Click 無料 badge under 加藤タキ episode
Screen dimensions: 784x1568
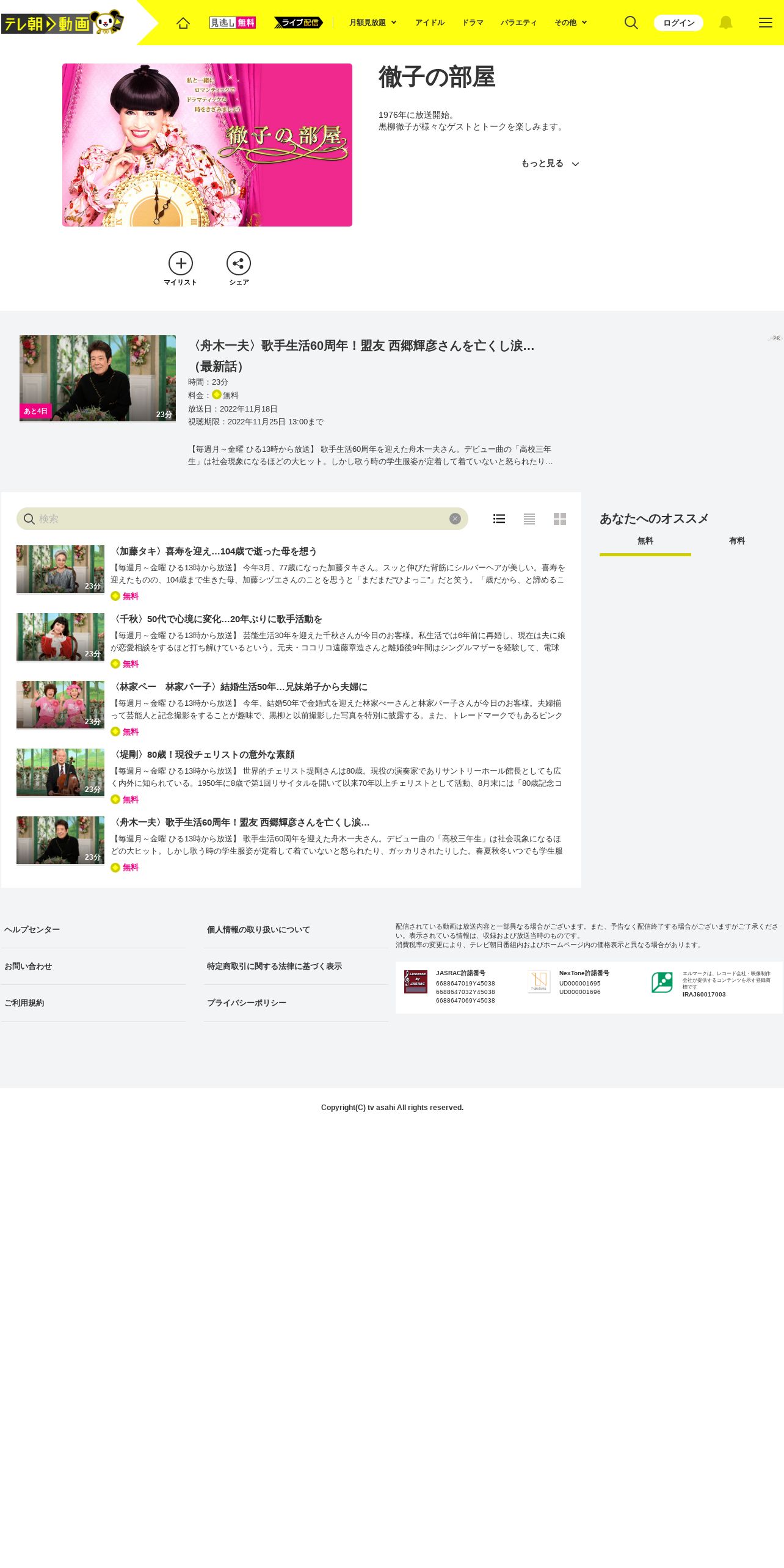click(125, 597)
